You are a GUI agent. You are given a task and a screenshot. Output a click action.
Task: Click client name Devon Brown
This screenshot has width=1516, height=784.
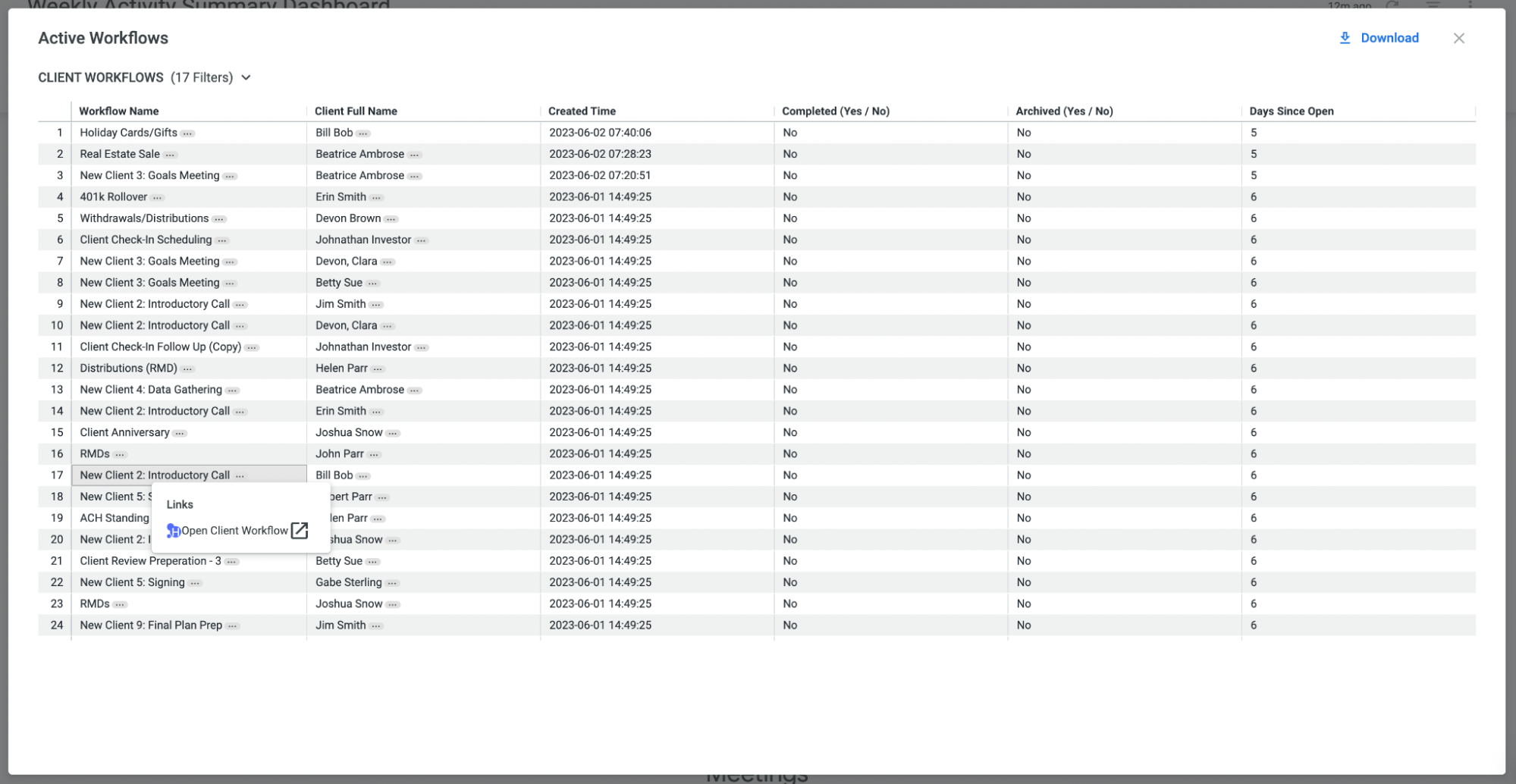(x=348, y=218)
